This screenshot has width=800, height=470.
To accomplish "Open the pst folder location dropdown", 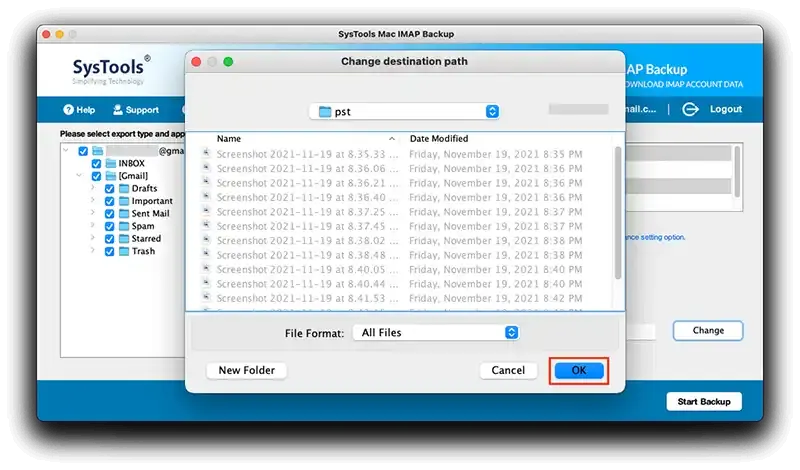I will click(404, 111).
